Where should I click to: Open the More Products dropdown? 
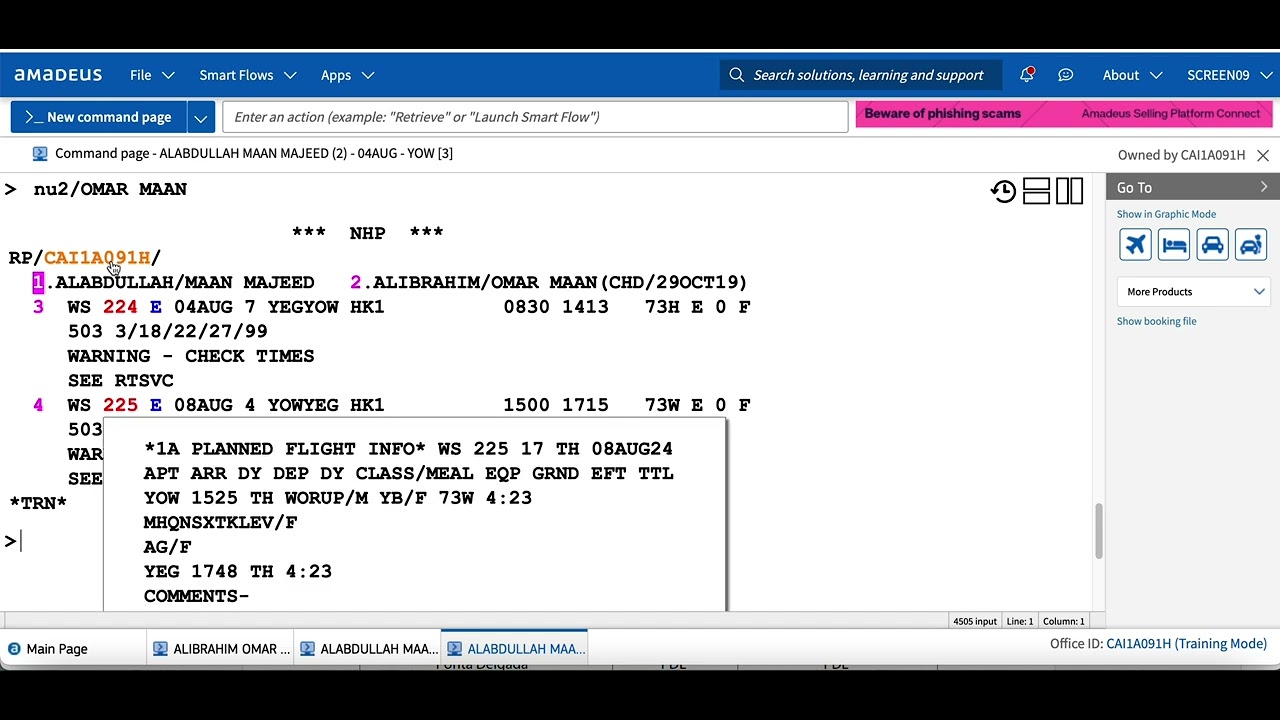pyautogui.click(x=1193, y=292)
